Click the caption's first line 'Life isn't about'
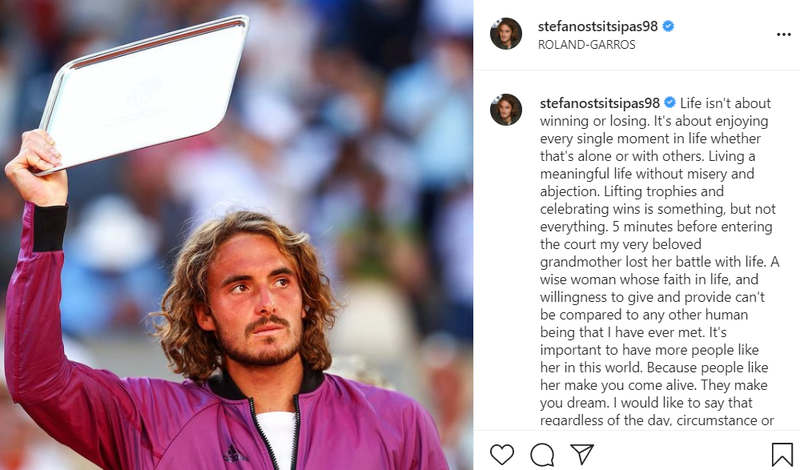The width and height of the screenshot is (800, 470). (x=725, y=104)
